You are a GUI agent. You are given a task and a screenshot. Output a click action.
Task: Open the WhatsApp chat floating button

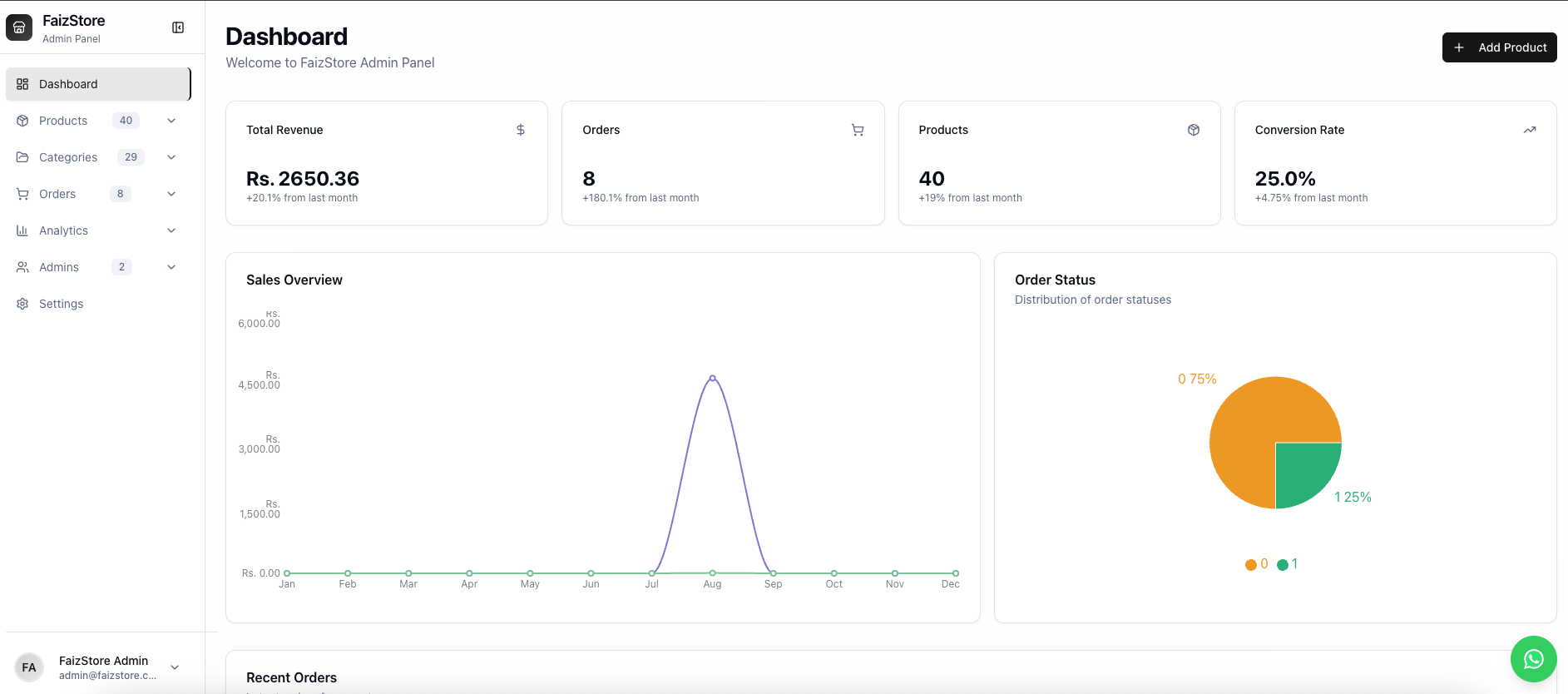(1533, 659)
